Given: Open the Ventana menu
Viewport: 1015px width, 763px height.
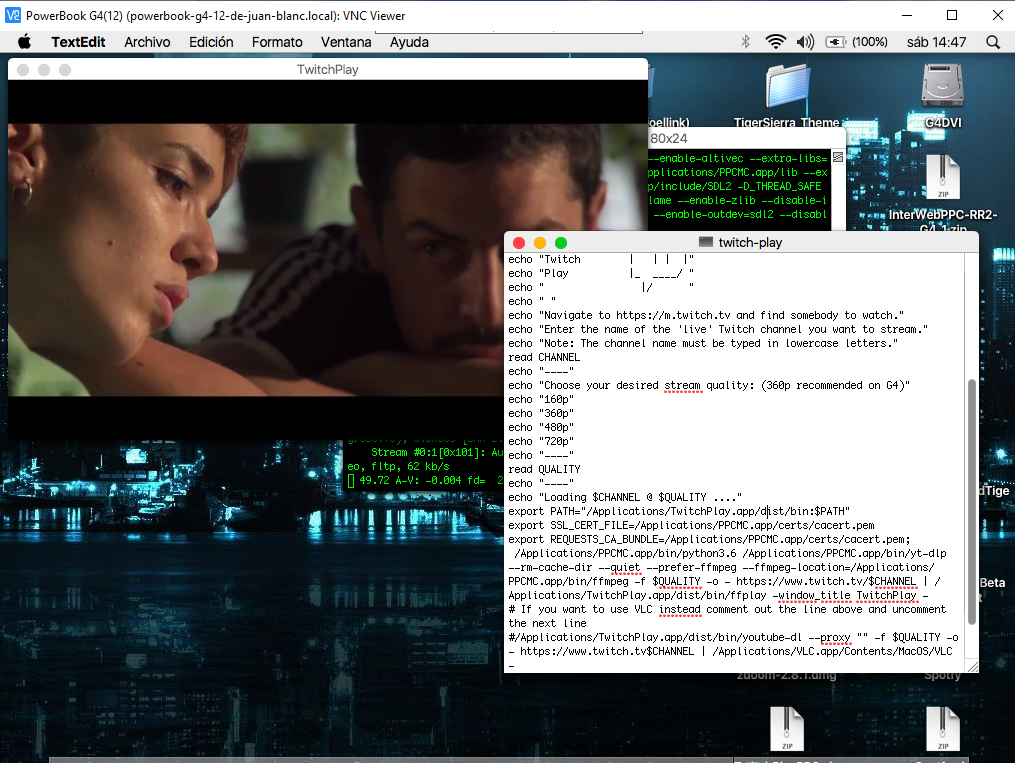Looking at the screenshot, I should 346,42.
